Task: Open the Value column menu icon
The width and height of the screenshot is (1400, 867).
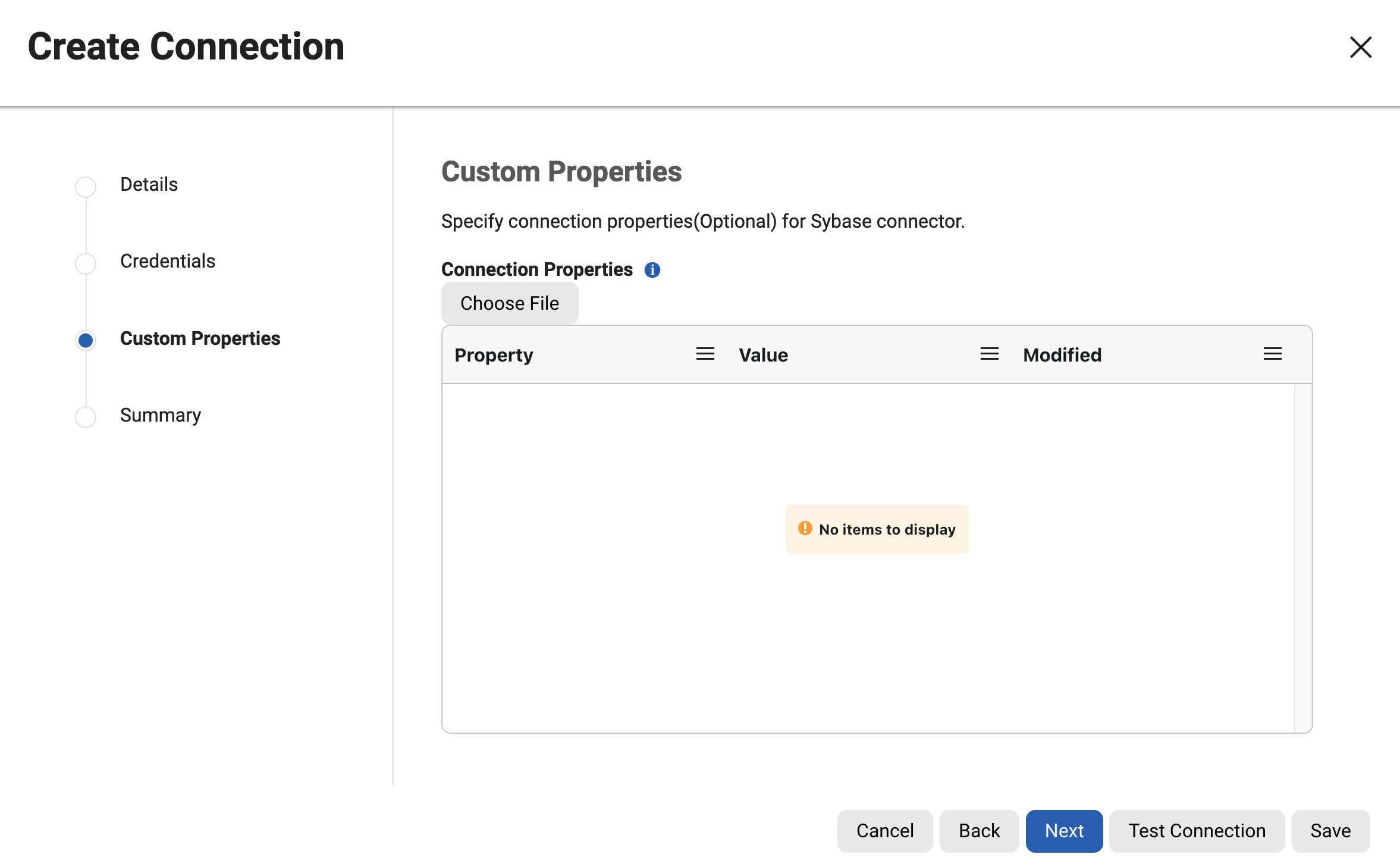Action: coord(989,354)
